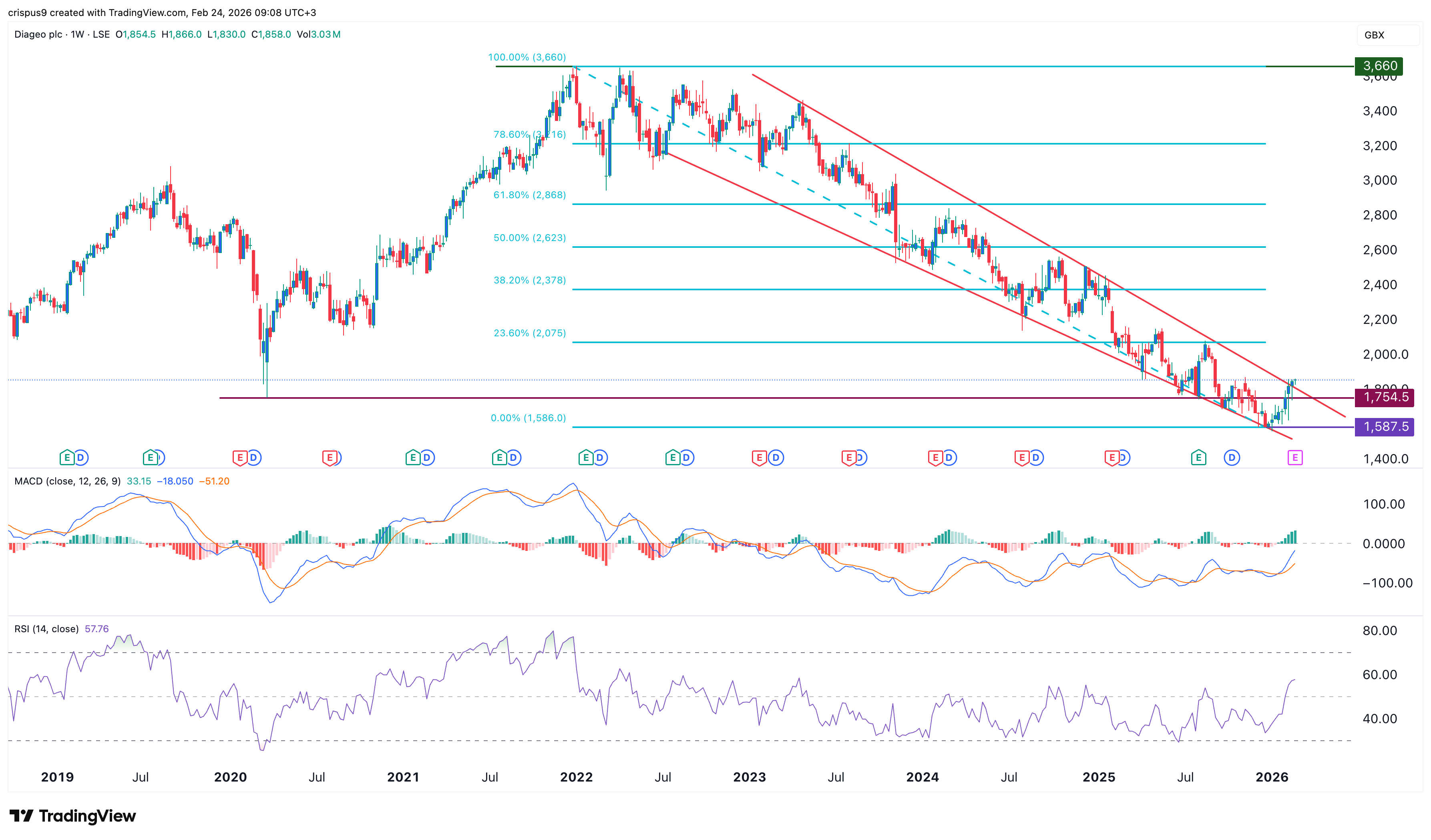1431x840 pixels.
Task: Click the 3,660 green price label
Action: [1379, 66]
